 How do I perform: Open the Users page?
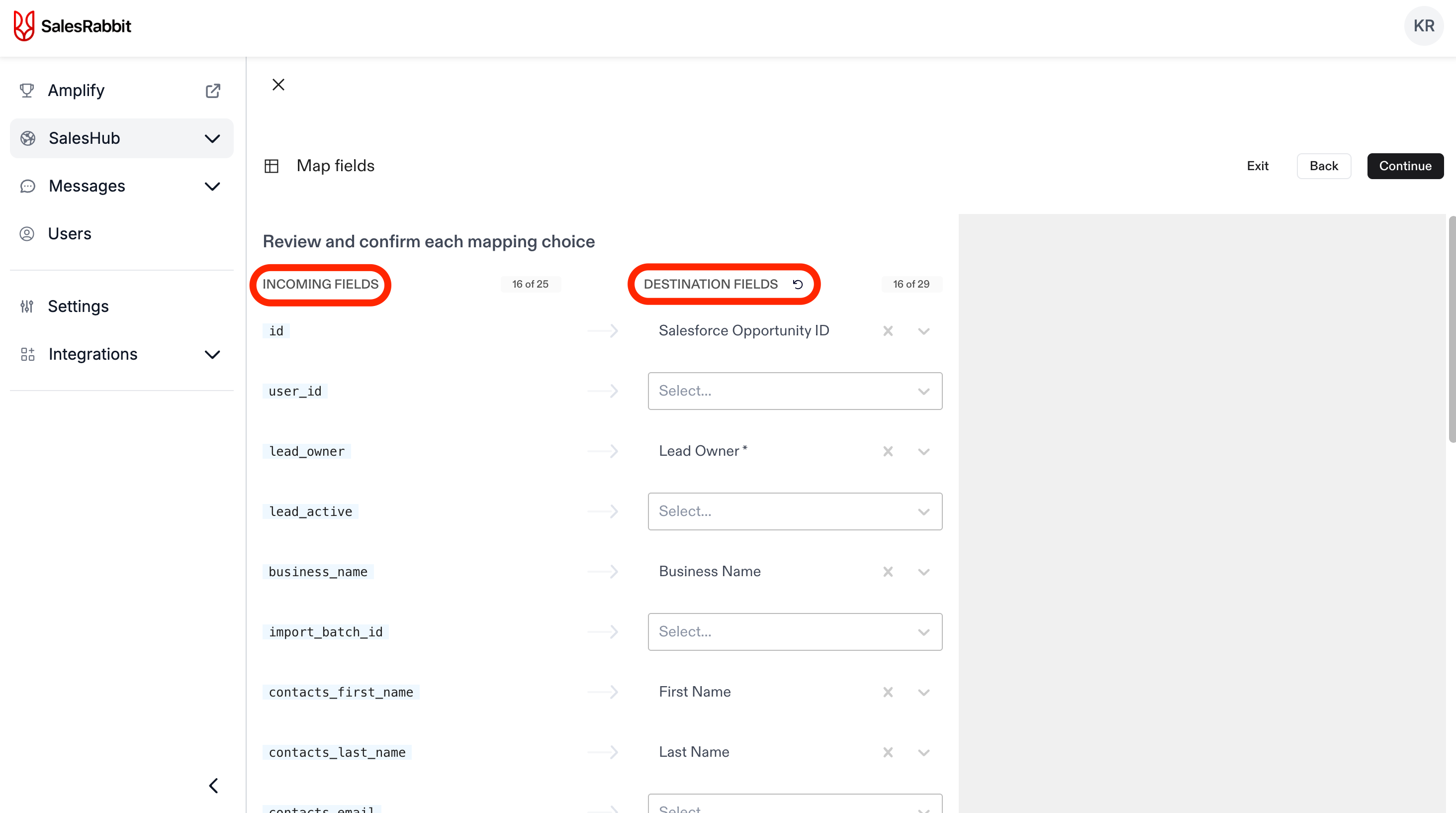(x=70, y=234)
